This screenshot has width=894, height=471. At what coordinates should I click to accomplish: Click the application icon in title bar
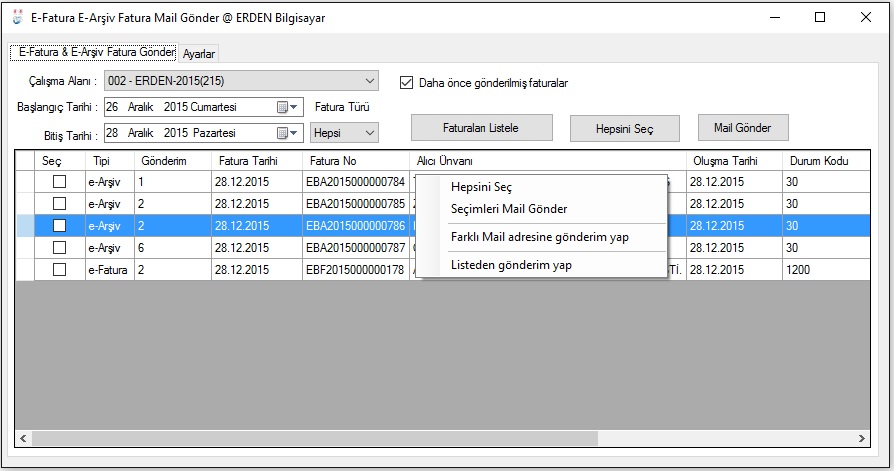pos(16,18)
